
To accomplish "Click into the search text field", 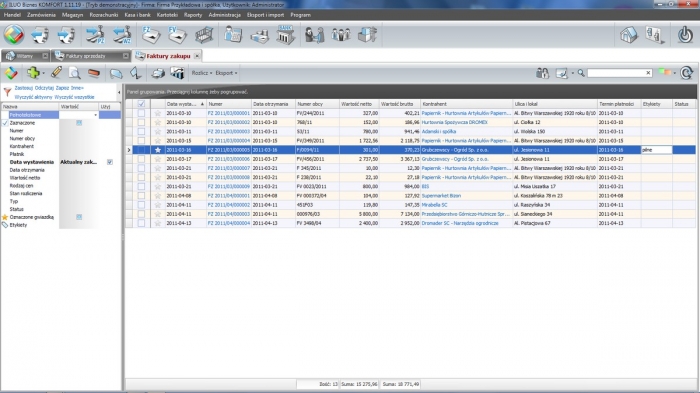I will [x=616, y=73].
